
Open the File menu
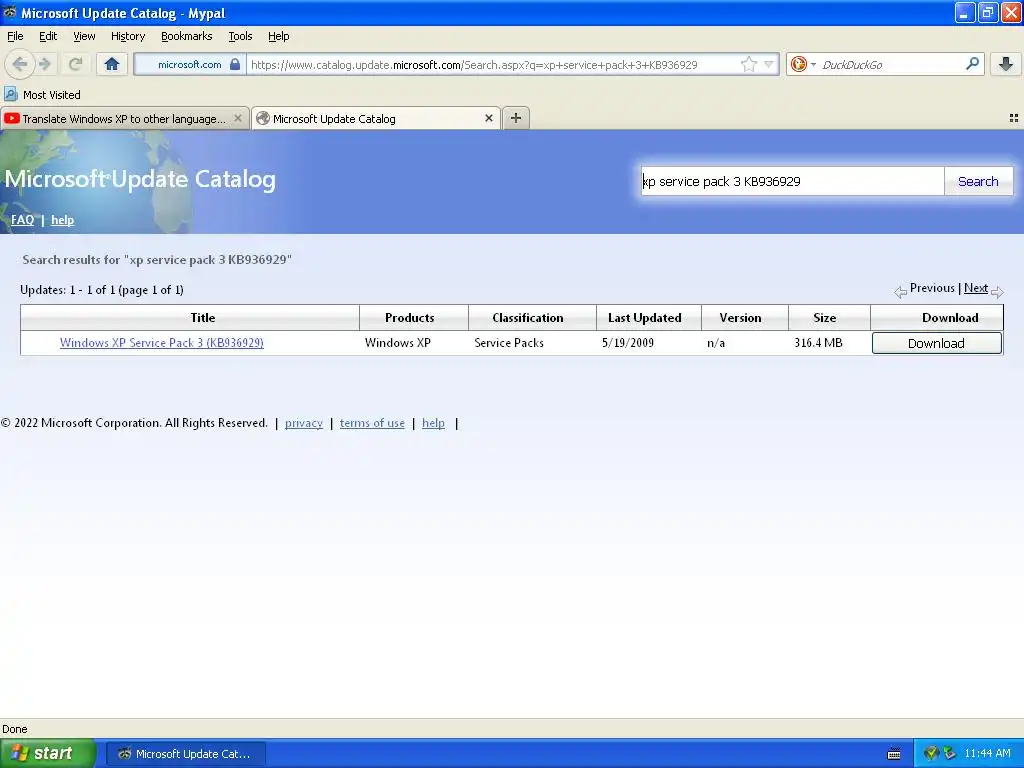(x=15, y=36)
